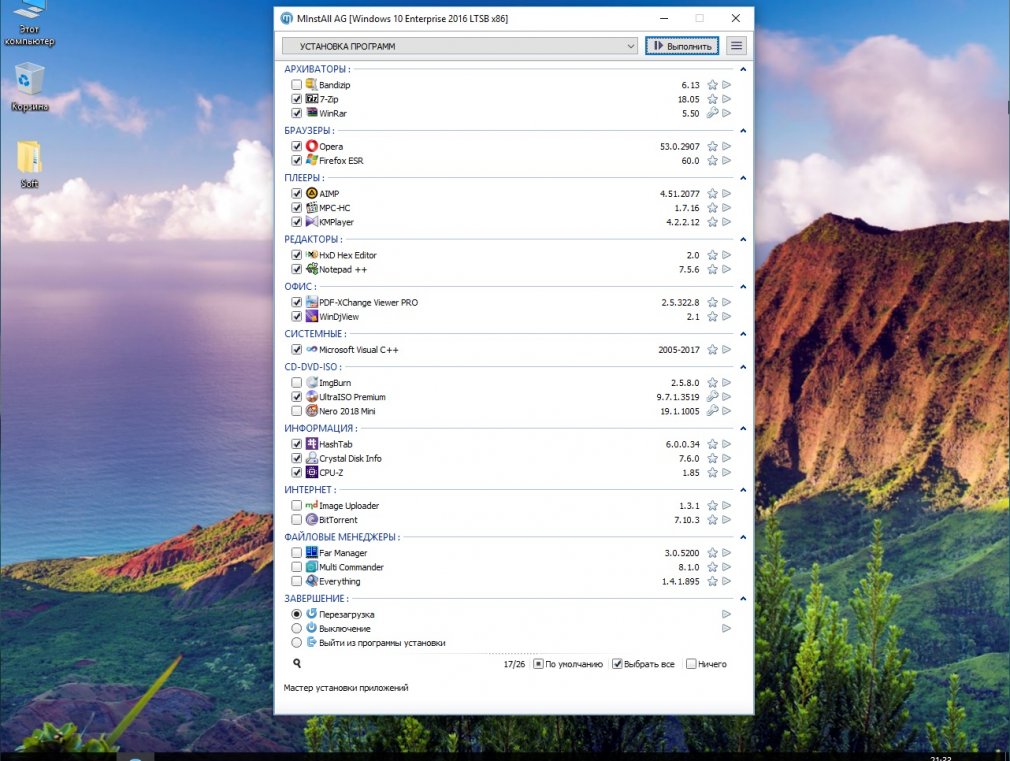This screenshot has width=1010, height=761.
Task: Click the Выполнить button
Action: point(682,46)
